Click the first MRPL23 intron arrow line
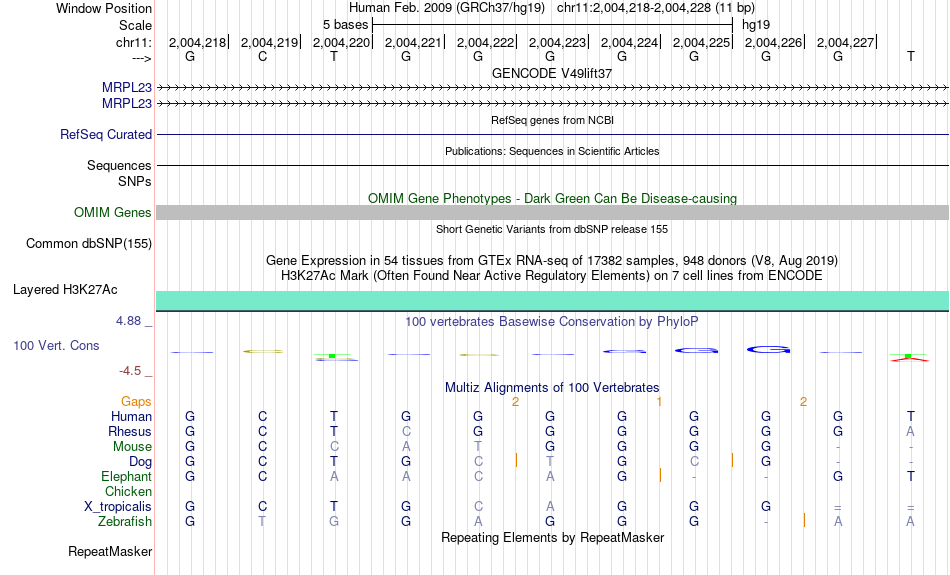This screenshot has width=950, height=575. [x=553, y=88]
